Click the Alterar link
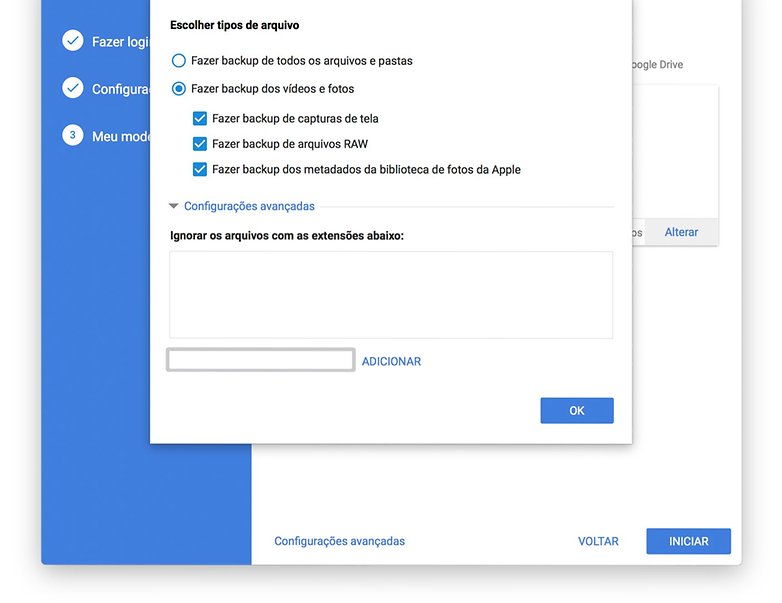 click(x=681, y=232)
